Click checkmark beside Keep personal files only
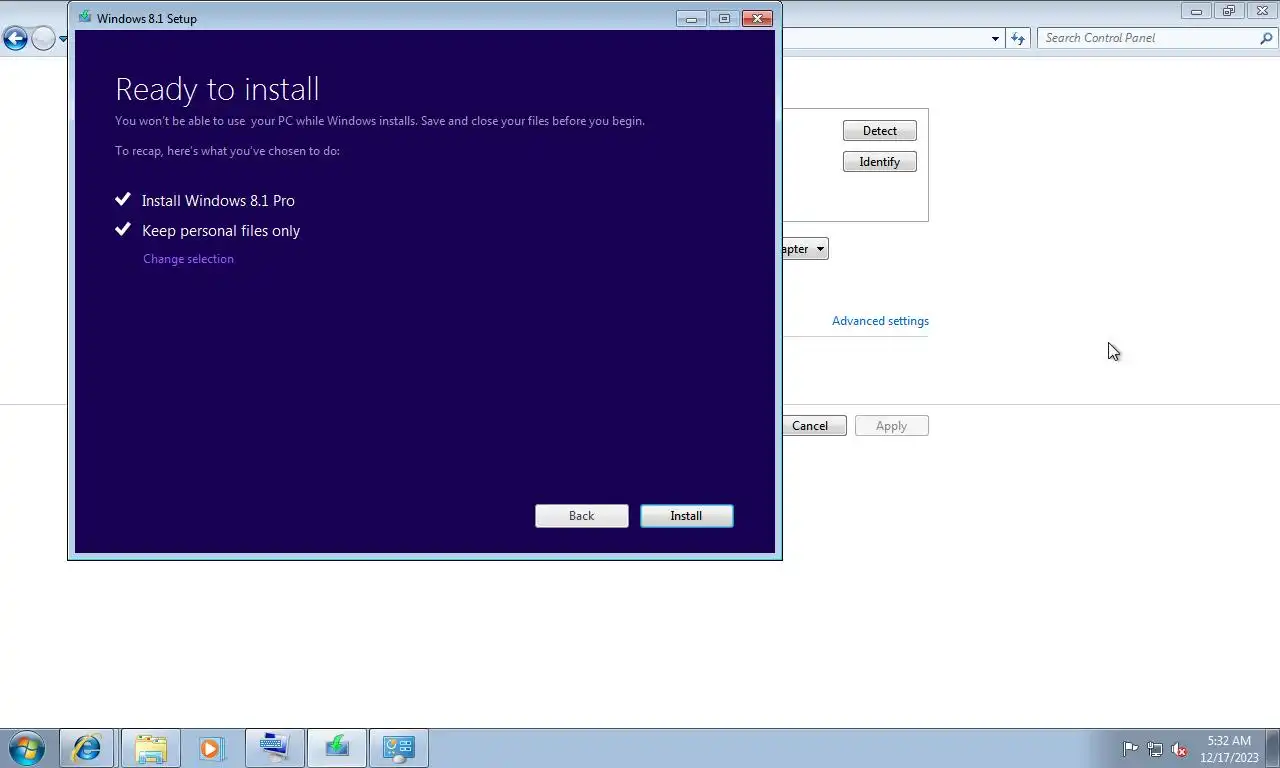 tap(123, 229)
